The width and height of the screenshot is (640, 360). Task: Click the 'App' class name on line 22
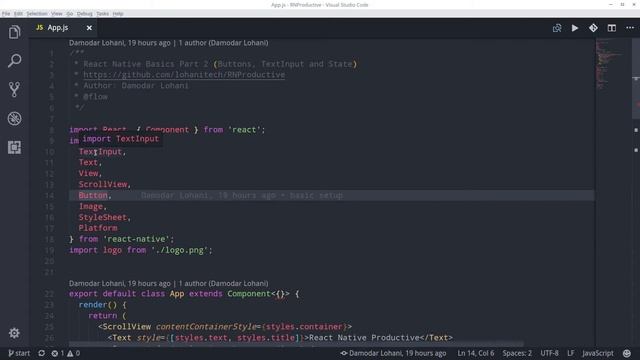click(177, 294)
